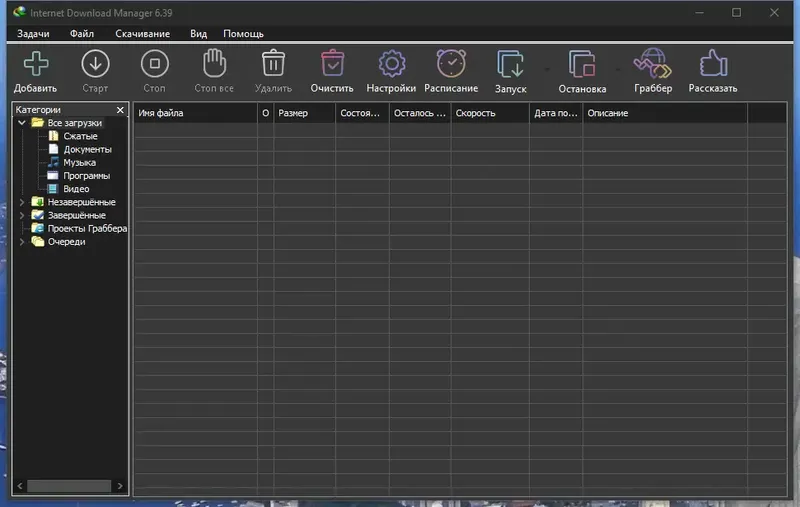Open the Файл menu
Viewport: 800px width, 507px height.
click(x=82, y=34)
